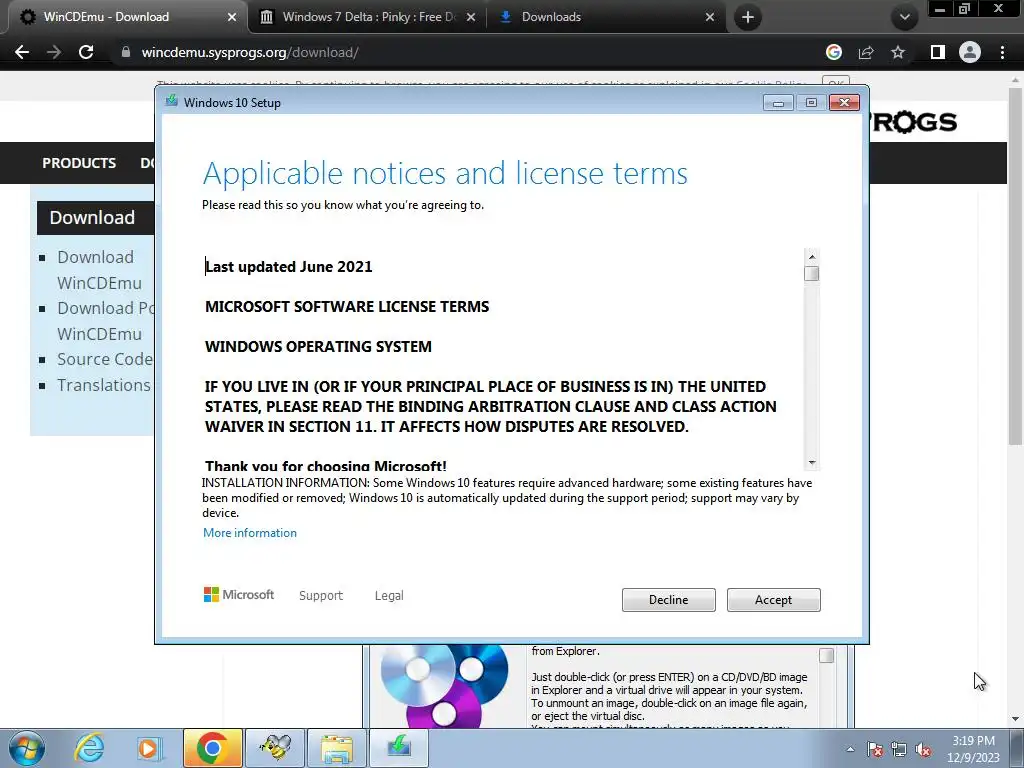Accept the Windows 10 license terms
This screenshot has width=1024, height=768.
[x=773, y=600]
